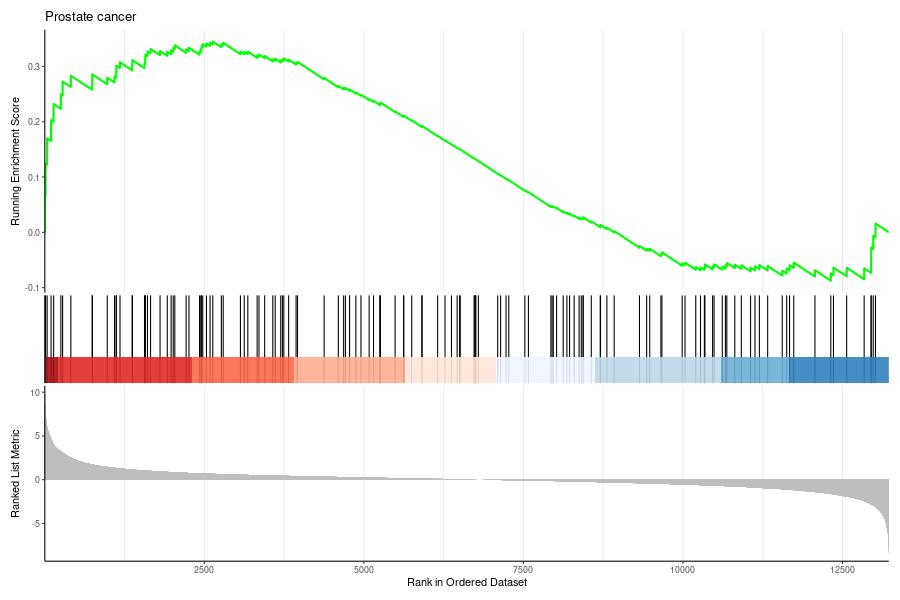Click the 10 tick on ranked metric axis
The width and height of the screenshot is (900, 600).
[x=36, y=393]
